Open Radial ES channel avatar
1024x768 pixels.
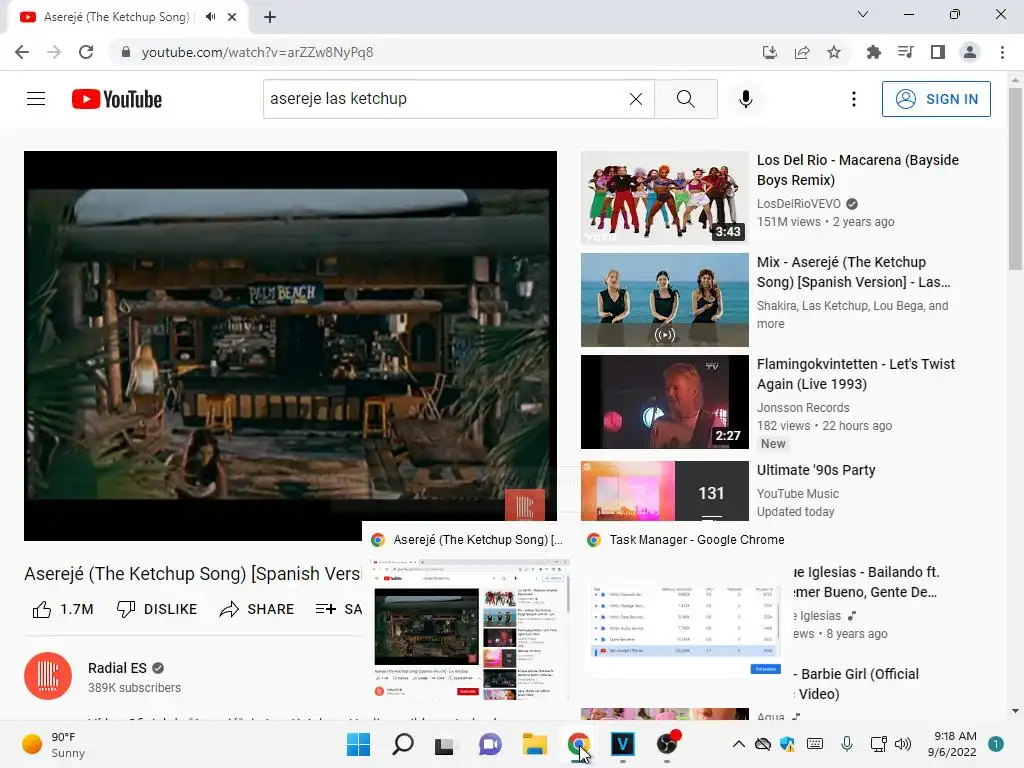48,676
